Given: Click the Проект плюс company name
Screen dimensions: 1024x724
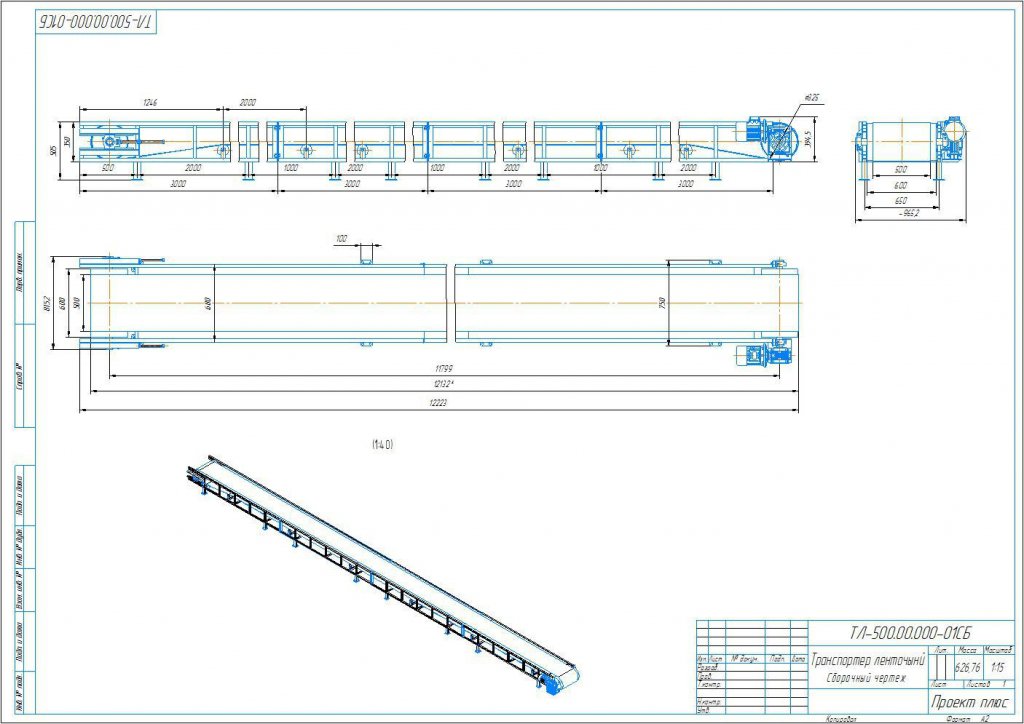Looking at the screenshot, I should click(967, 702).
